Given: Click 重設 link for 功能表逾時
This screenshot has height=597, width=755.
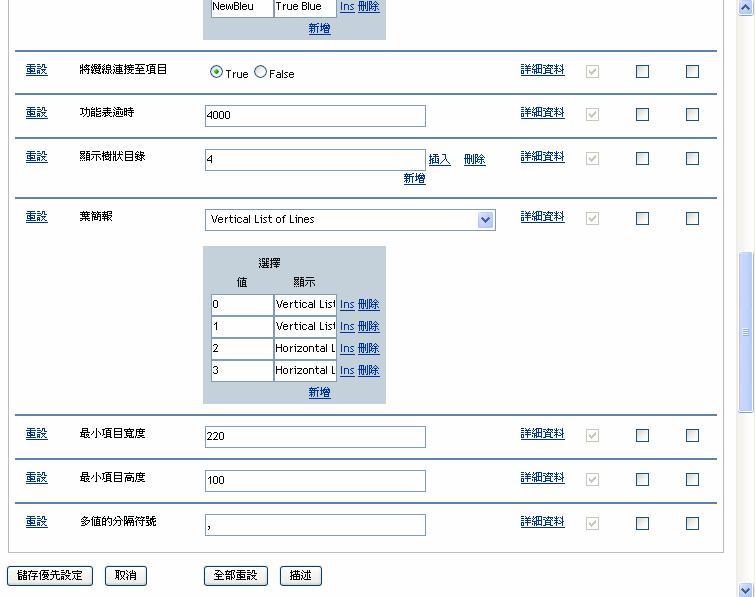Looking at the screenshot, I should [36, 113].
